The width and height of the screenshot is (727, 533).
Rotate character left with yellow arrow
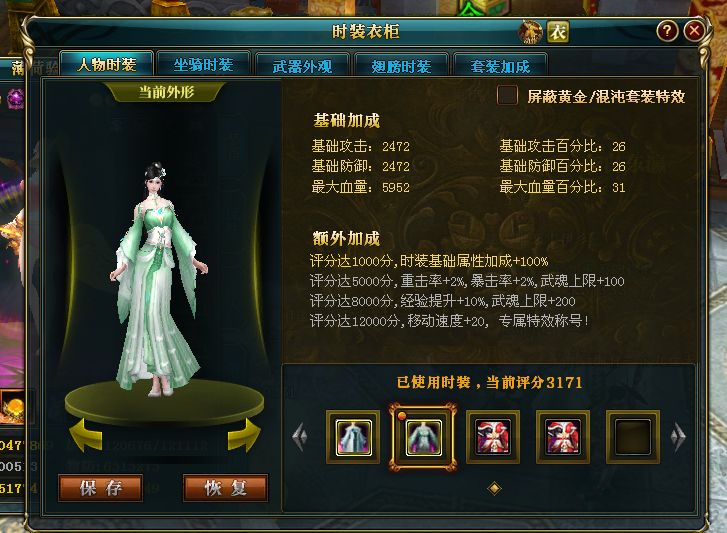(86, 434)
